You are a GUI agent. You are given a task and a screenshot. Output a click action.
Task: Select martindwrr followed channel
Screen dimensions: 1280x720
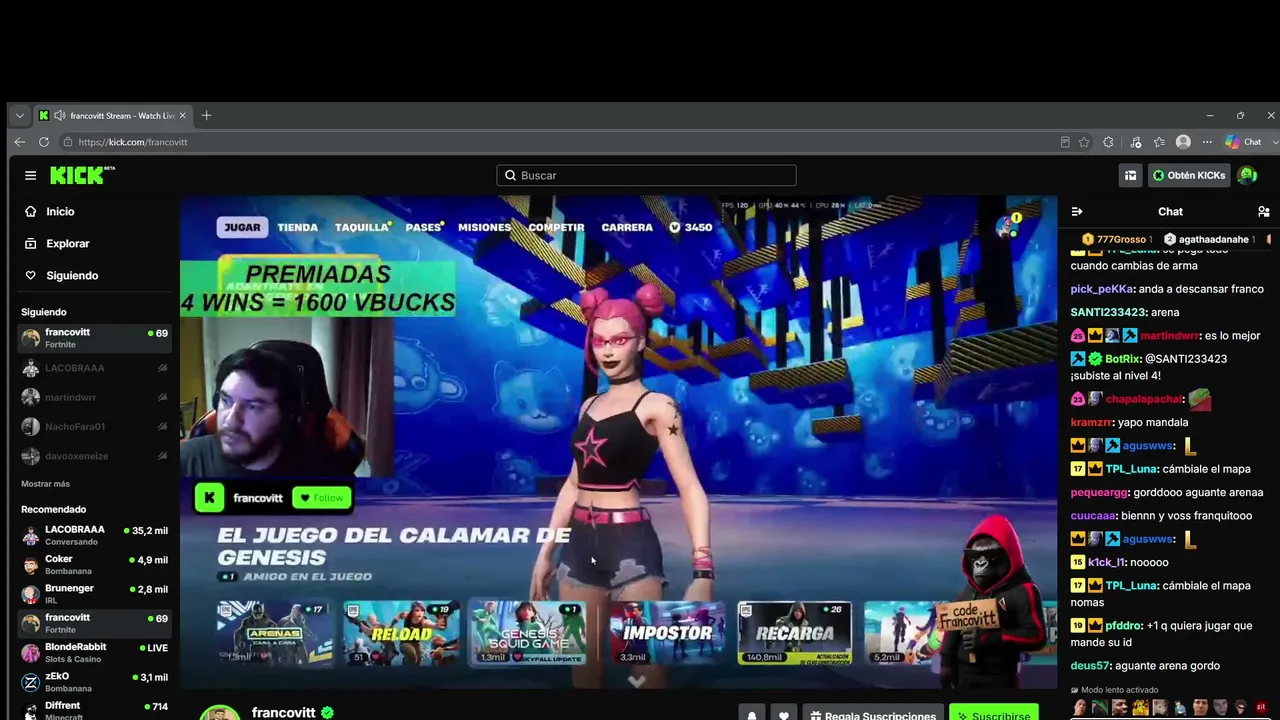point(95,397)
